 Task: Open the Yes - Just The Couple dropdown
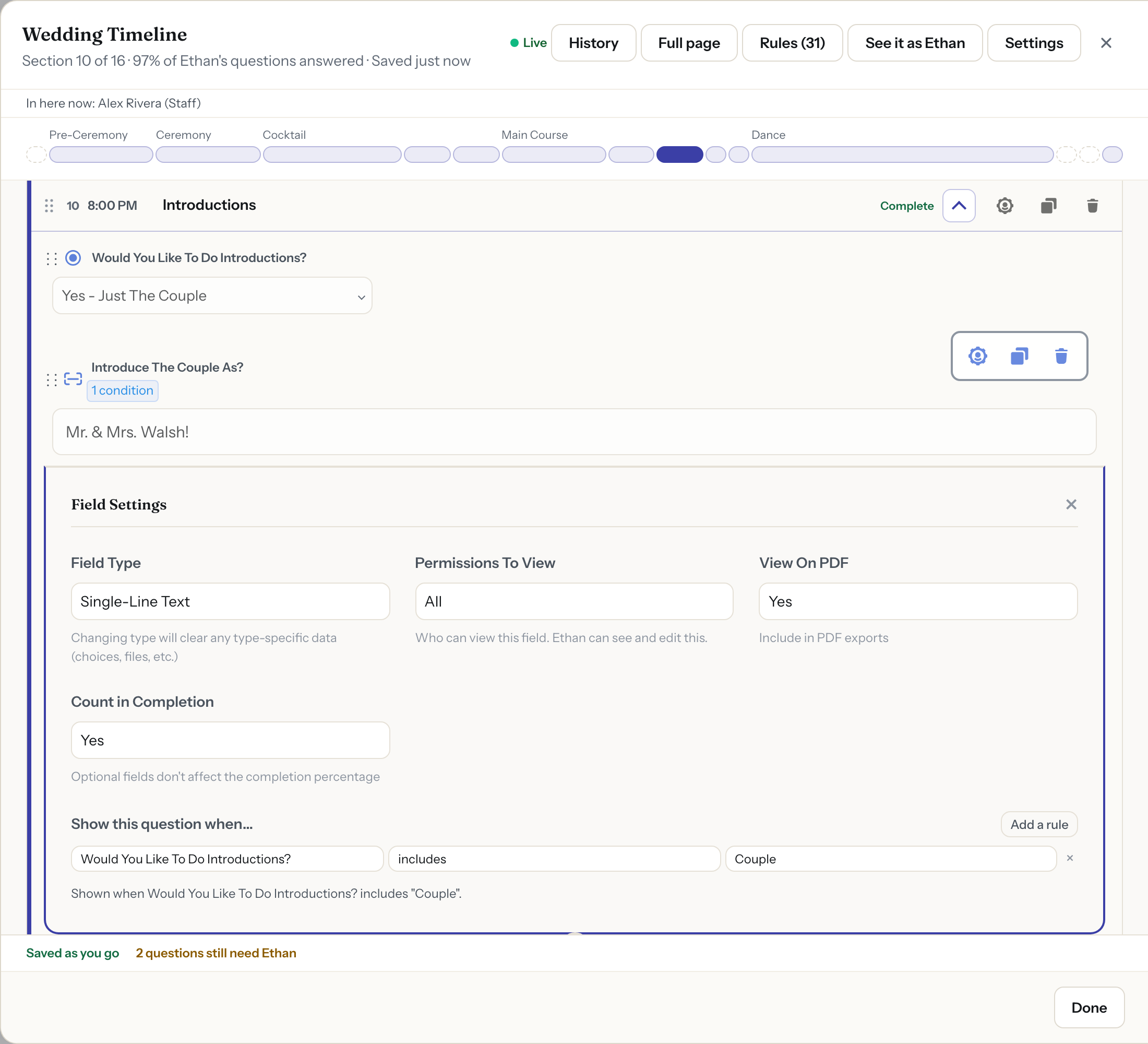pos(212,295)
